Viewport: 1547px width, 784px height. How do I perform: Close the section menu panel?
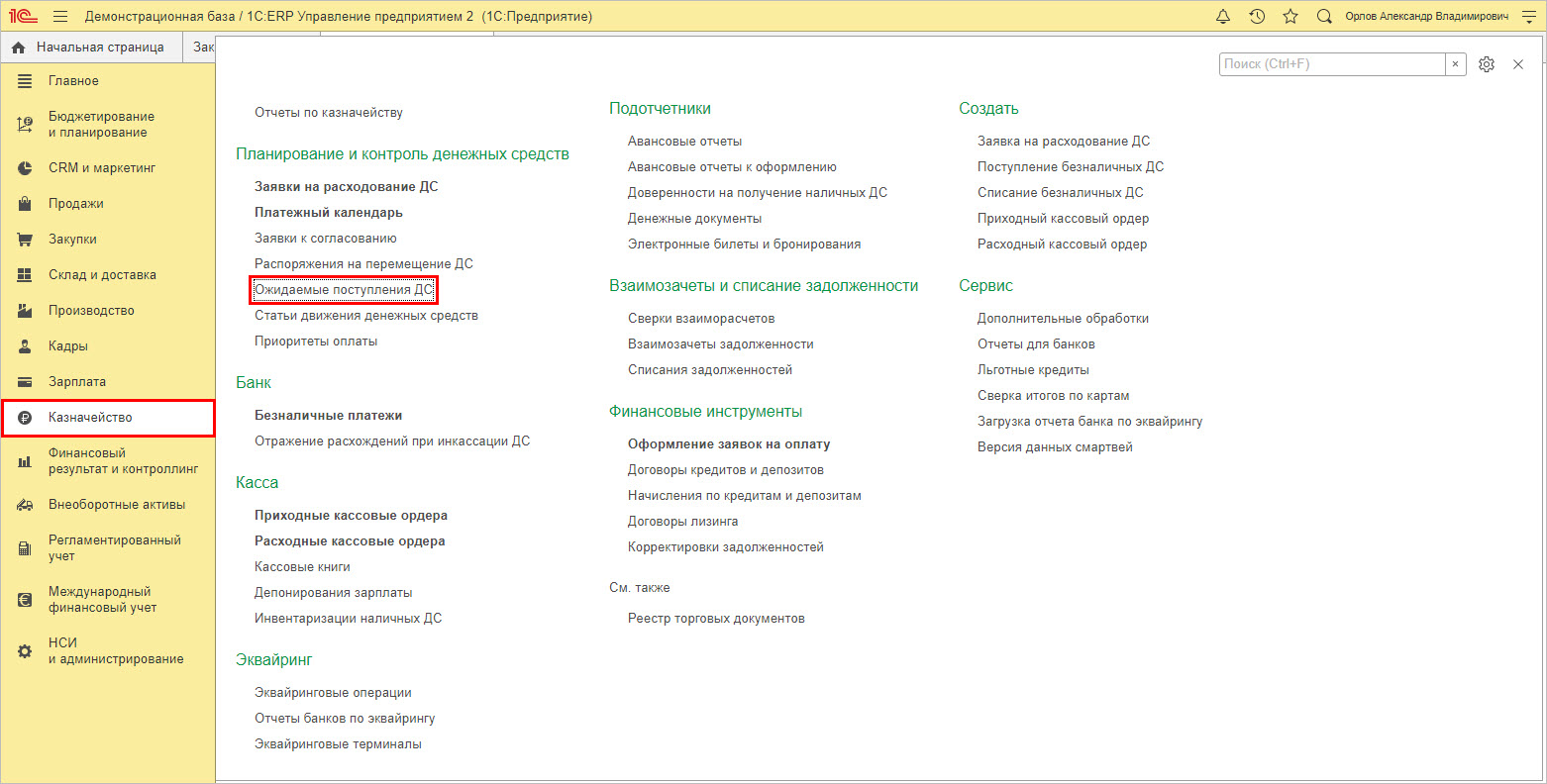coord(1518,64)
